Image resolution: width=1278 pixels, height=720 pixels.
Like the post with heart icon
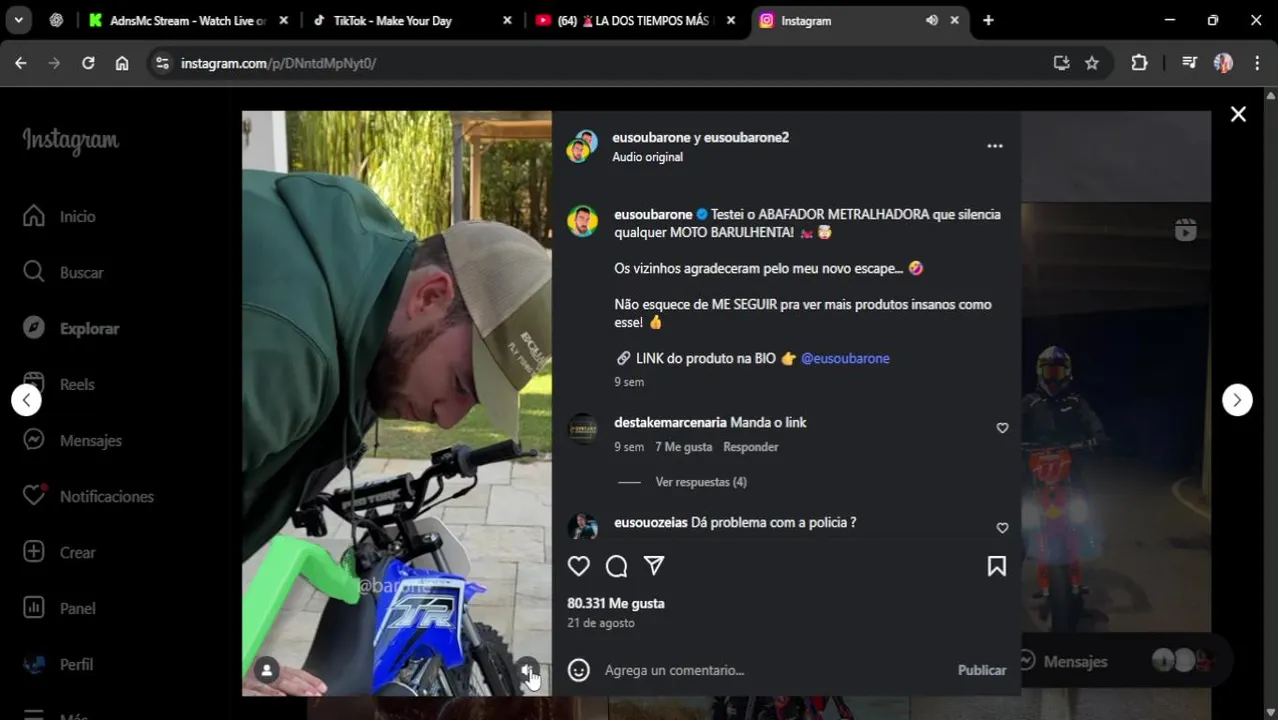pyautogui.click(x=579, y=566)
